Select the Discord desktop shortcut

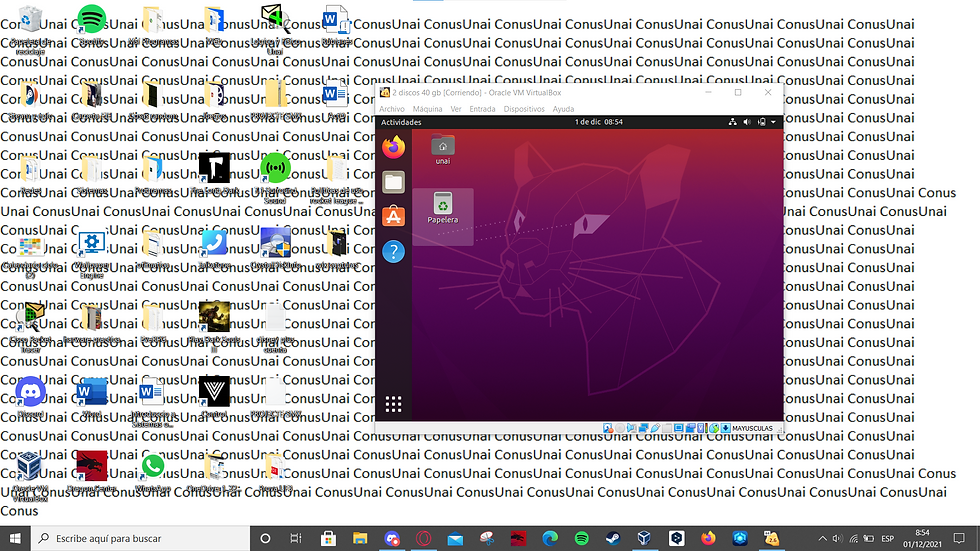31,397
